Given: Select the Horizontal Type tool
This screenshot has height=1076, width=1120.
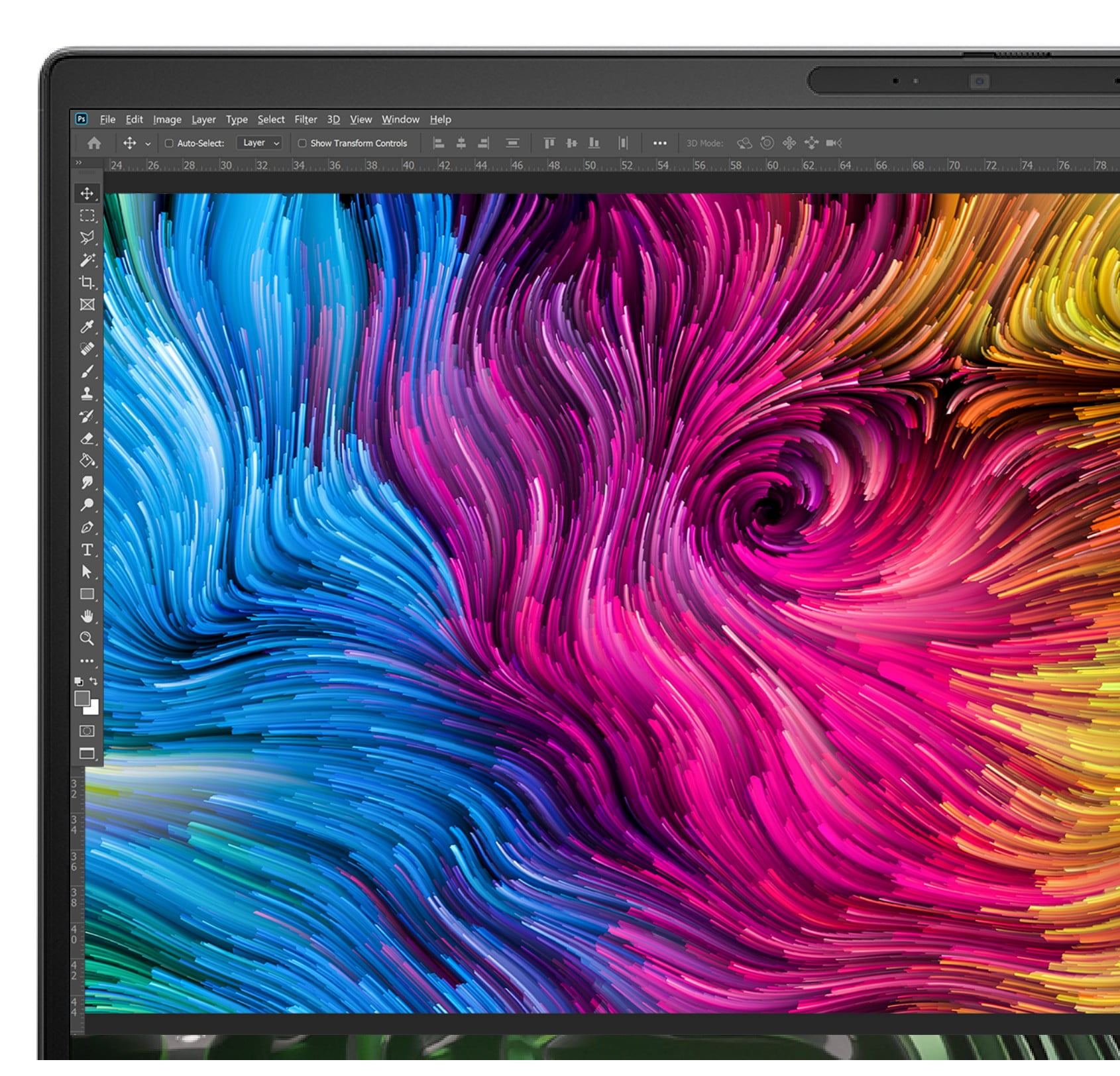Looking at the screenshot, I should point(86,549).
